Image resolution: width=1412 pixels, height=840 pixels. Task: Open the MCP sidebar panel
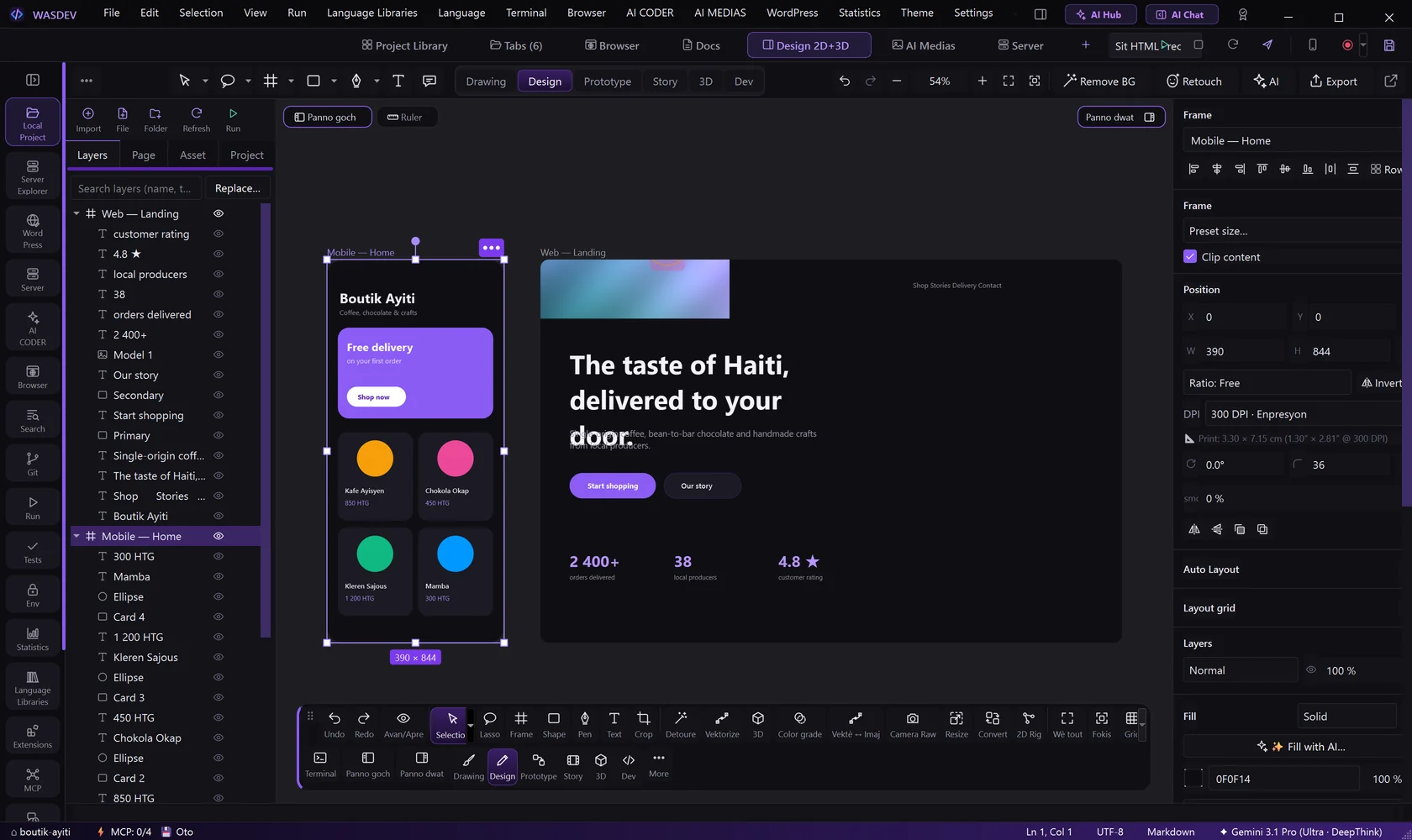click(33, 780)
